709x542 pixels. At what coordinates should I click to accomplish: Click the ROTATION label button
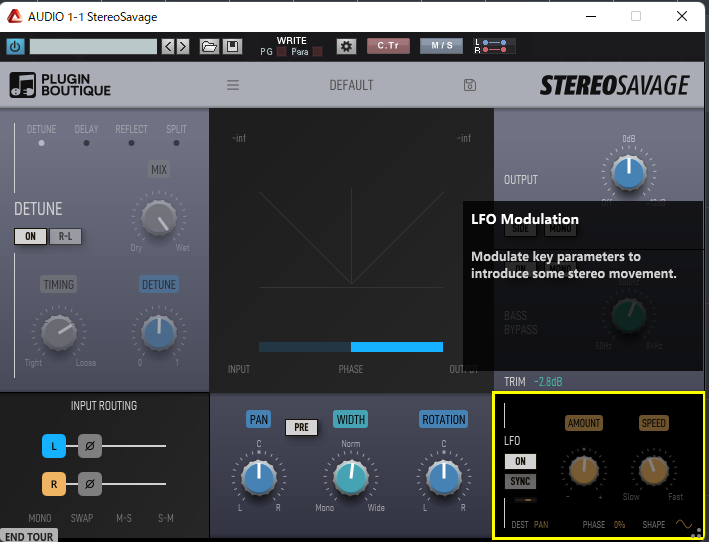pos(444,419)
